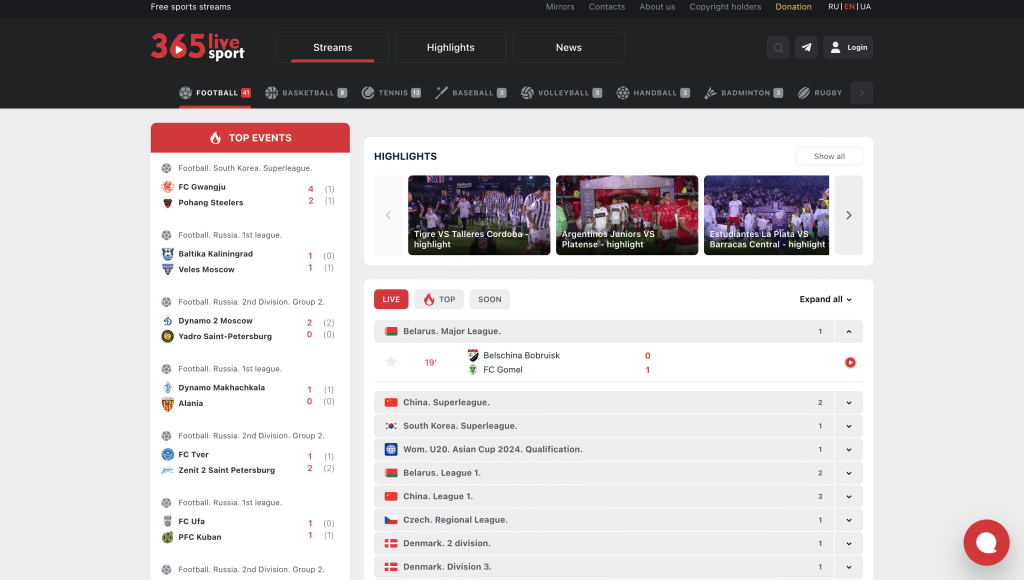1024x580 pixels.
Task: Click the Telegram paper-plane icon
Action: point(806,47)
